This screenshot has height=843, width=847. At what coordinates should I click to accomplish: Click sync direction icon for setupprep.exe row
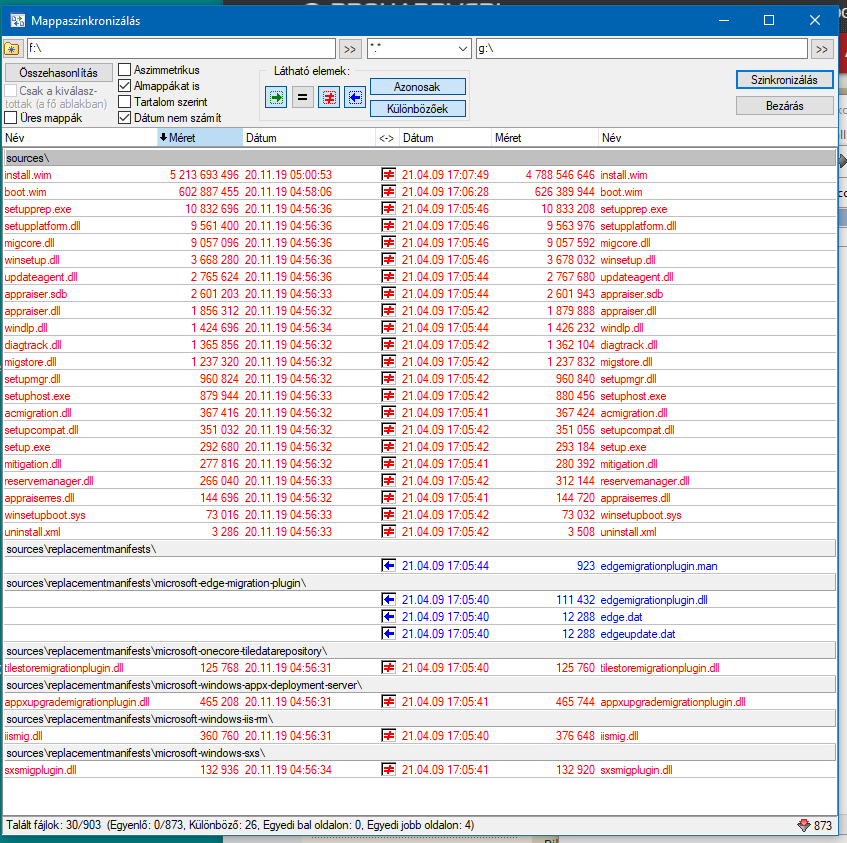point(388,208)
